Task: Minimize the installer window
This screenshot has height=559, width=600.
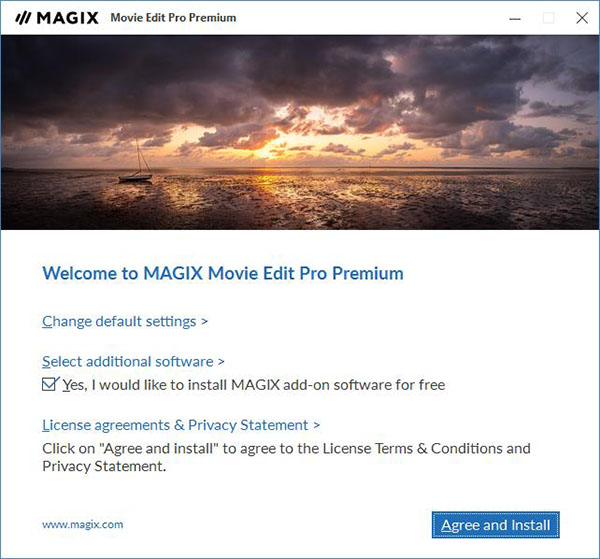Action: point(515,18)
